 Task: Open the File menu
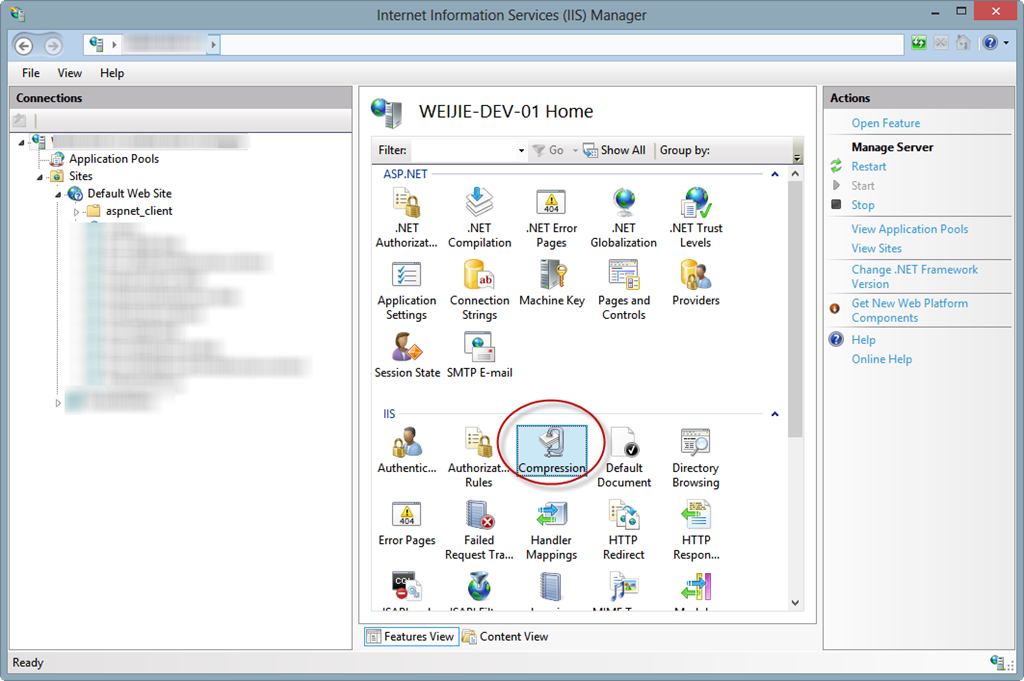(x=31, y=73)
